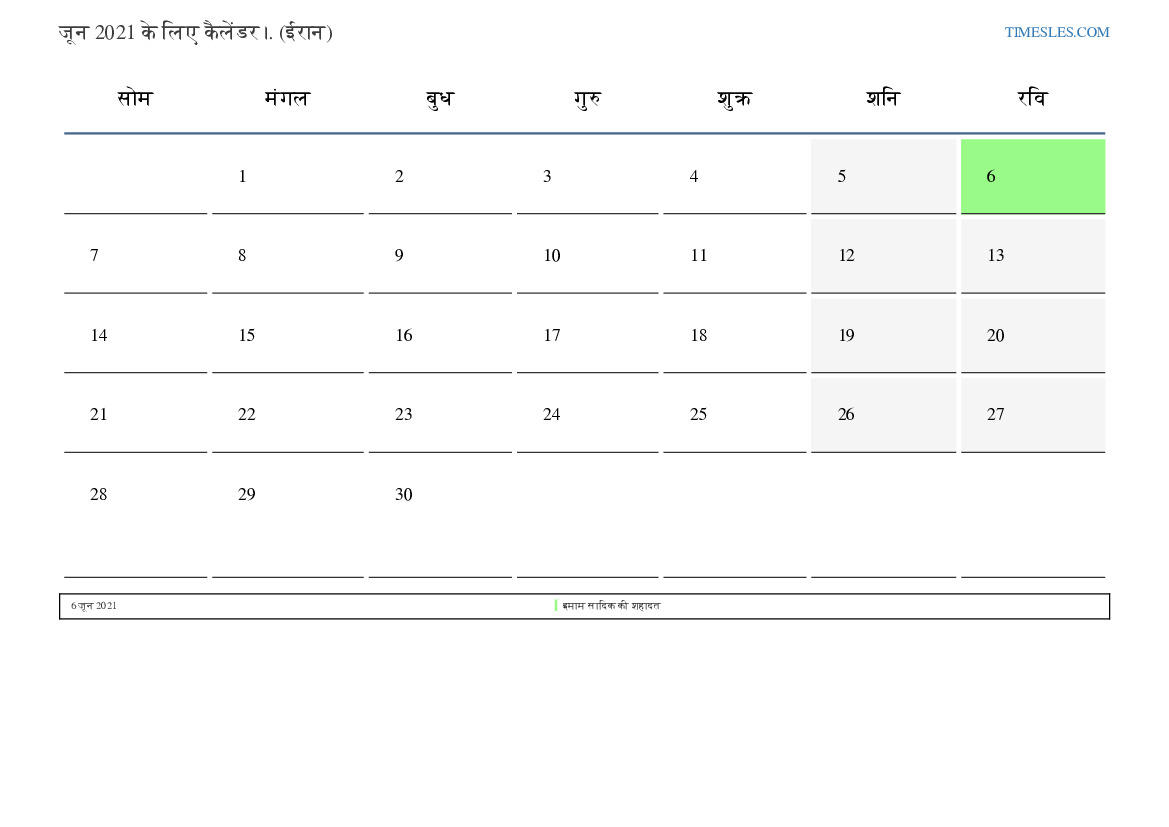Click the date 21 cell
Image resolution: width=1169 pixels, height=827 pixels.
(x=99, y=415)
